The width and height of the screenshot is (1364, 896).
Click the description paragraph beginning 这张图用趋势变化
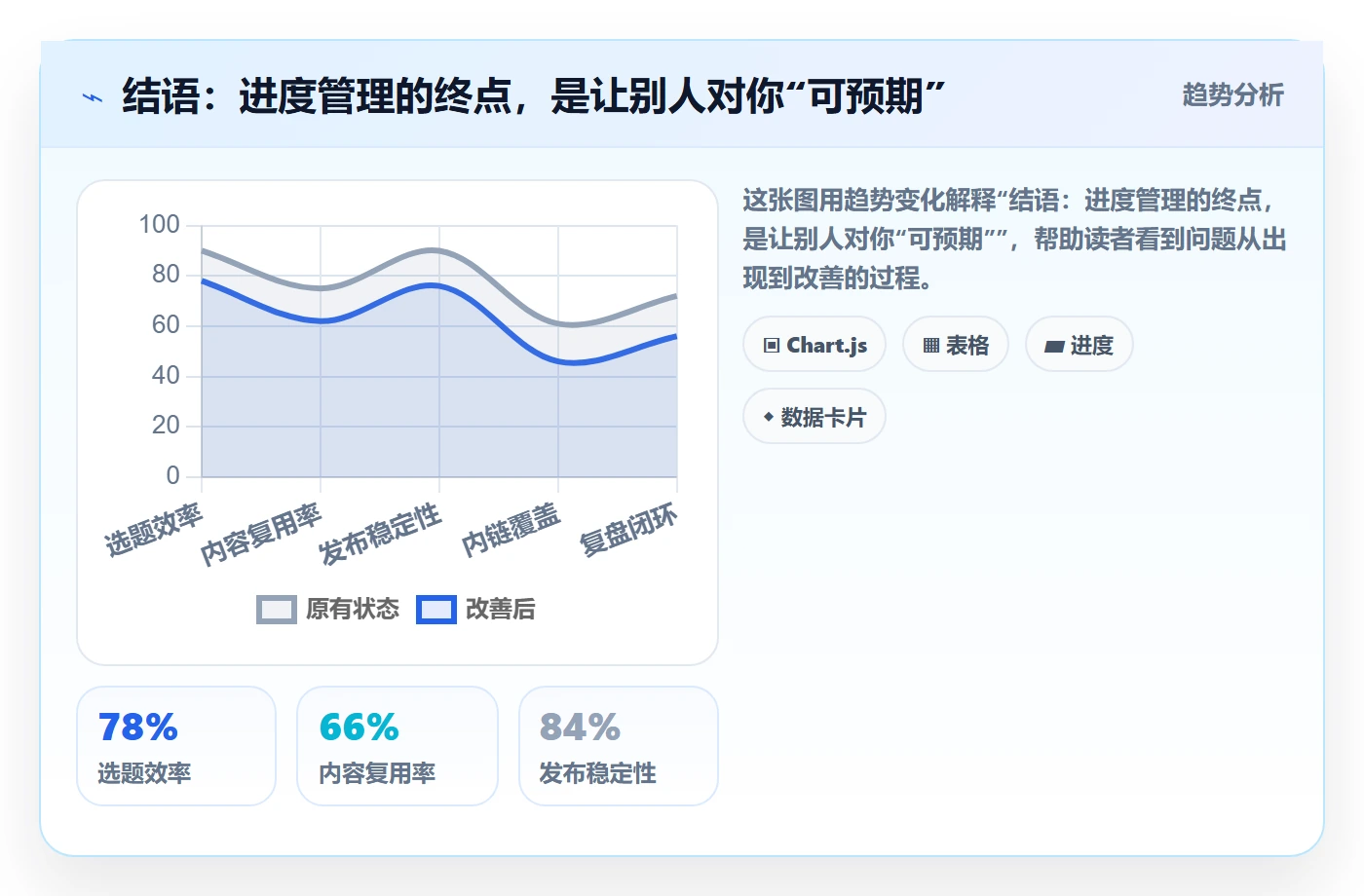click(1014, 240)
